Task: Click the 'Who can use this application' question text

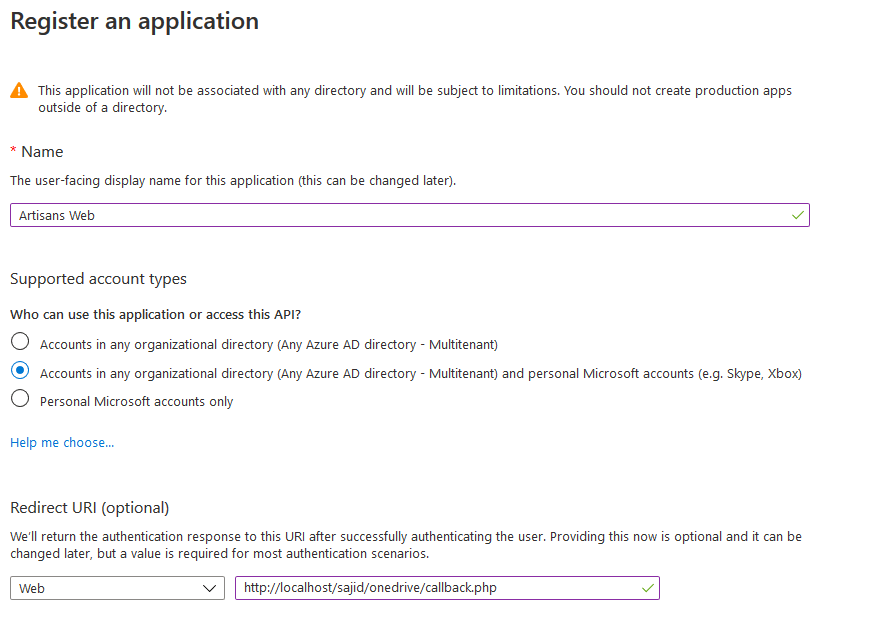Action: pos(156,314)
